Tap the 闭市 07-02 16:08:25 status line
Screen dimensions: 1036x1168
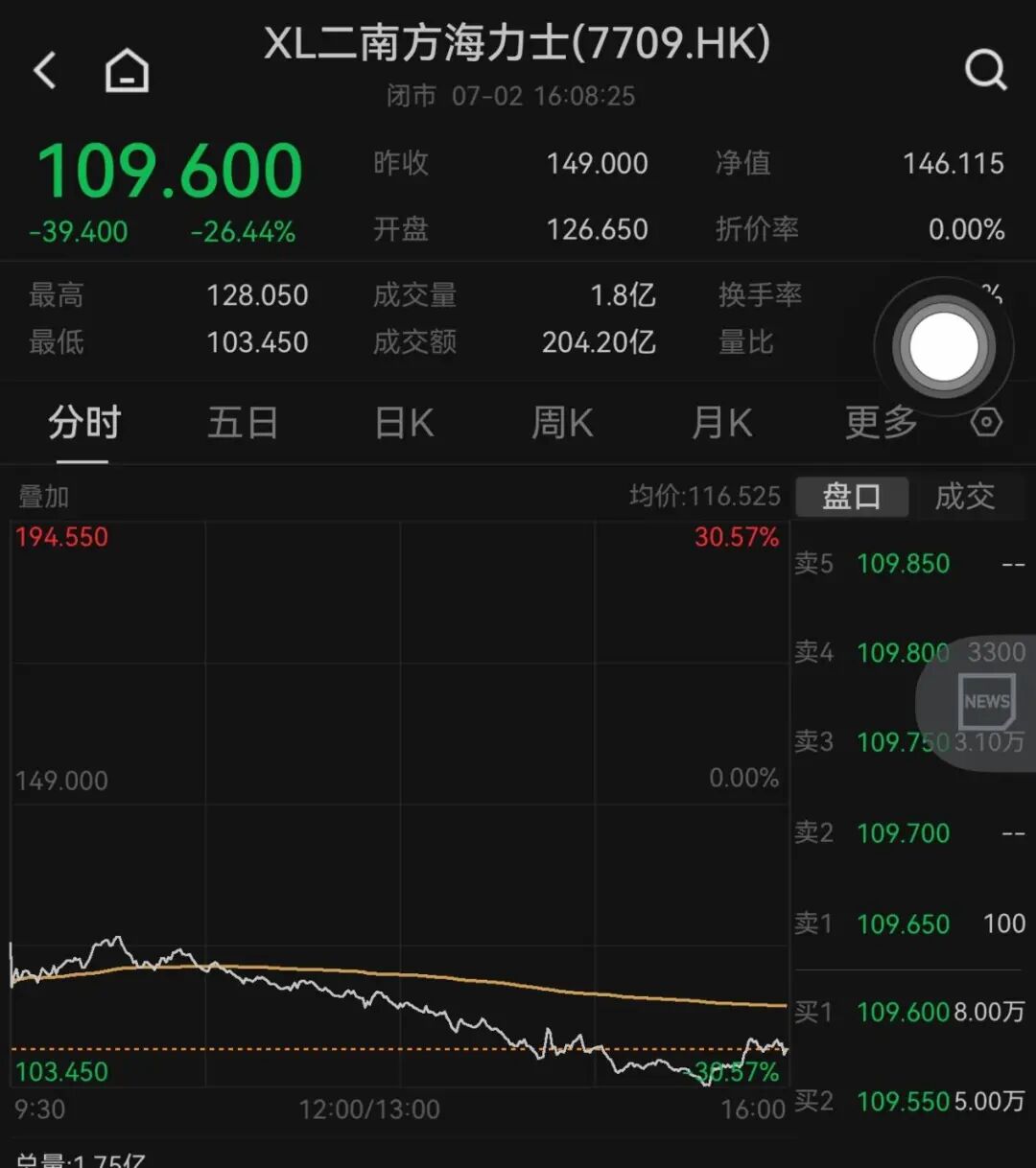510,96
